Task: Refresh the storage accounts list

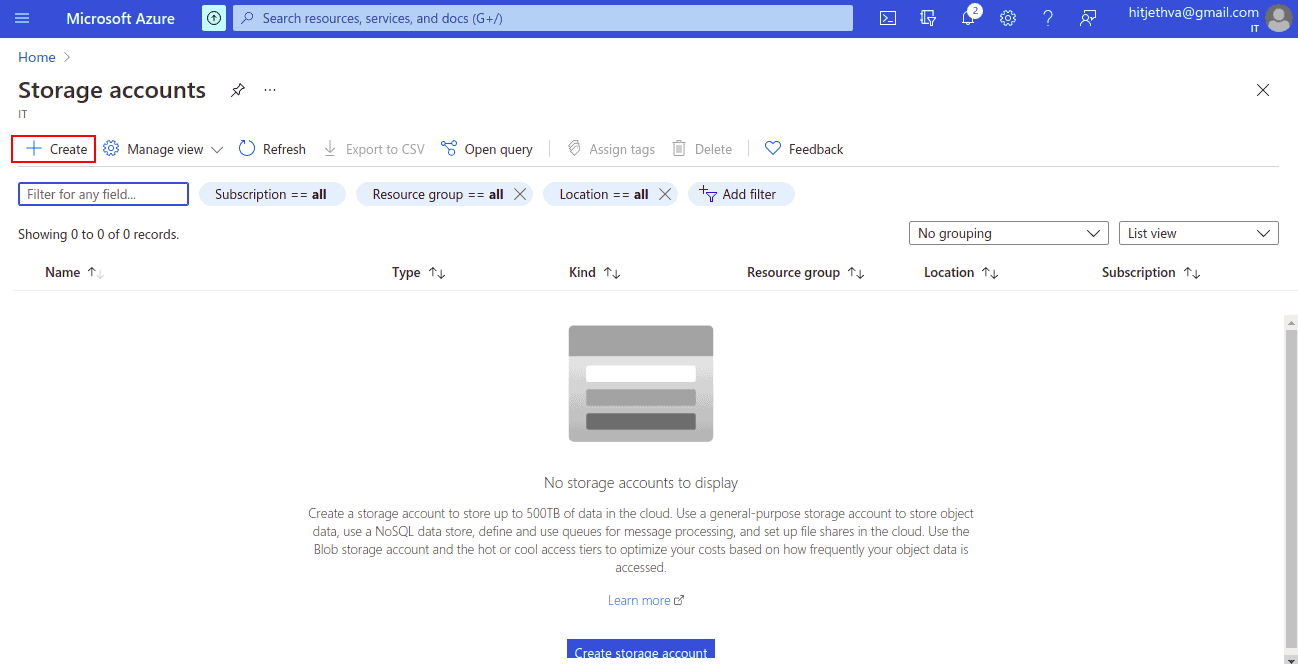Action: point(272,149)
